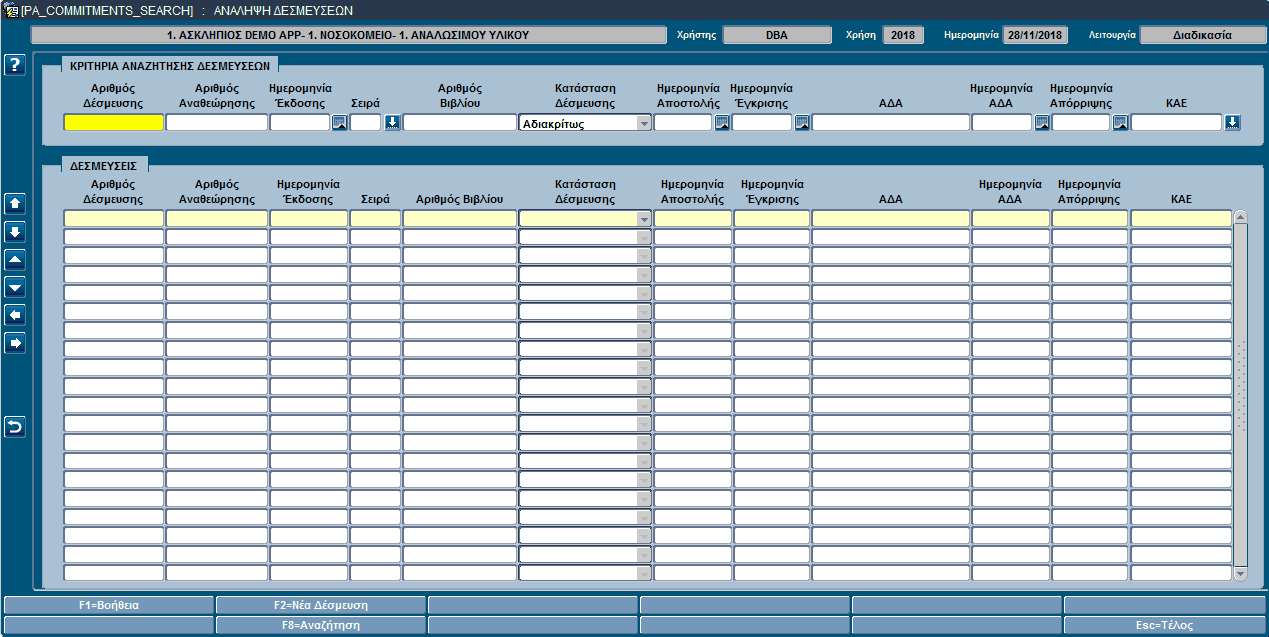This screenshot has height=637, width=1269.
Task: Click the ΑΣΚΛΗΠΙΟΣ DEMO organization header bar
Action: point(349,35)
